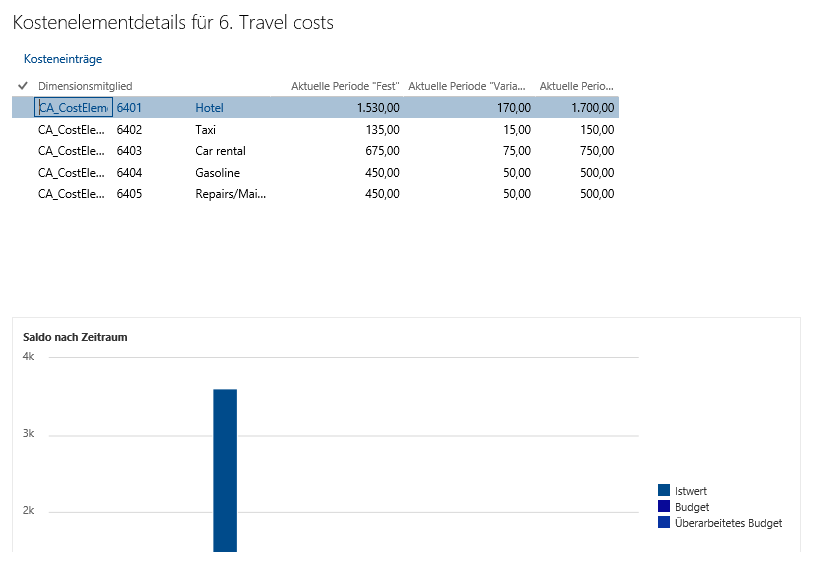
Task: Select the Gasoline row
Action: click(x=217, y=173)
